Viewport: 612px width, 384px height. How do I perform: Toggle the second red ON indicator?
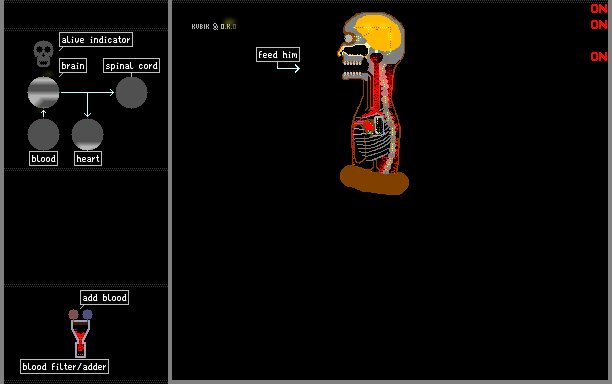[x=599, y=25]
